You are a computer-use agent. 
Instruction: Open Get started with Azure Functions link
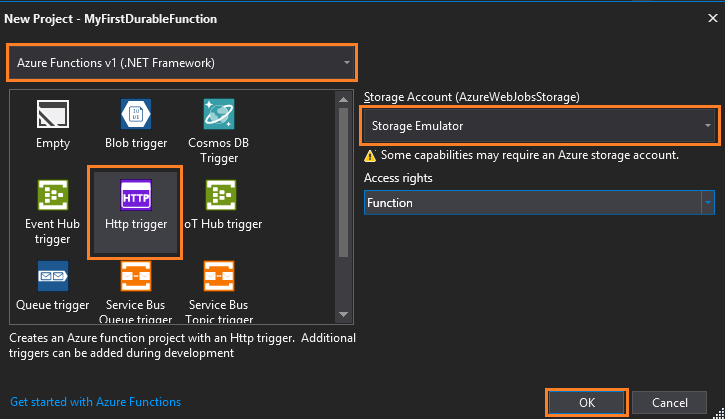(x=96, y=402)
